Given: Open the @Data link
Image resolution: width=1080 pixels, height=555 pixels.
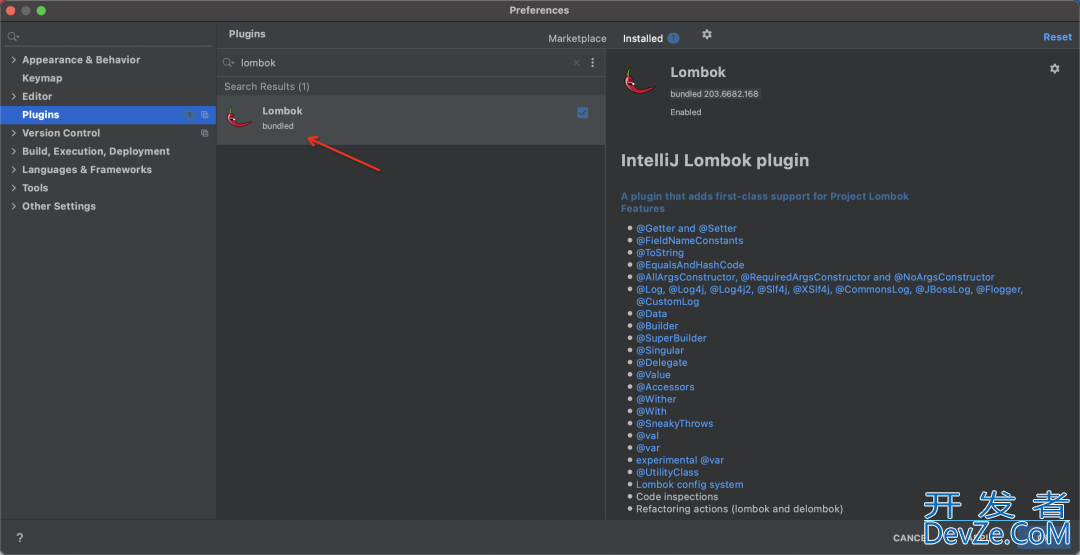Looking at the screenshot, I should coord(652,314).
